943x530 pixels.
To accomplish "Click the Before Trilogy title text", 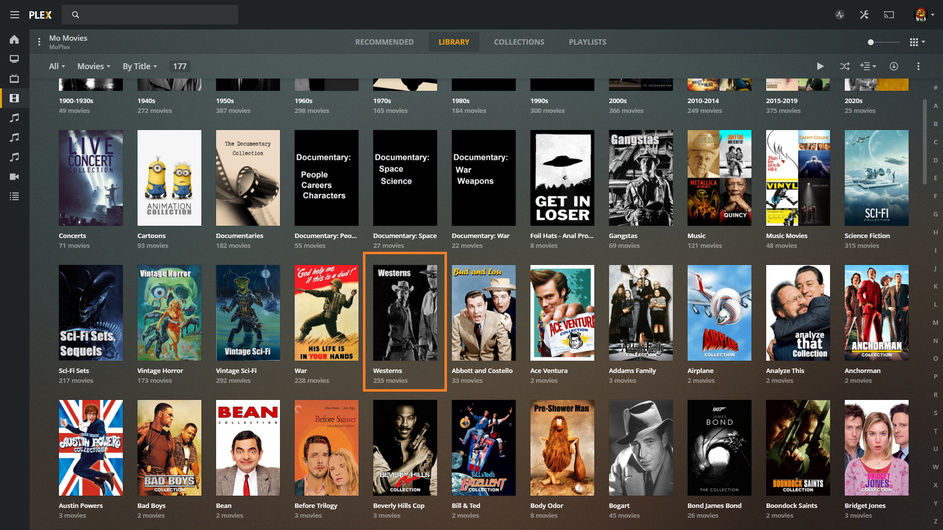I will (316, 506).
